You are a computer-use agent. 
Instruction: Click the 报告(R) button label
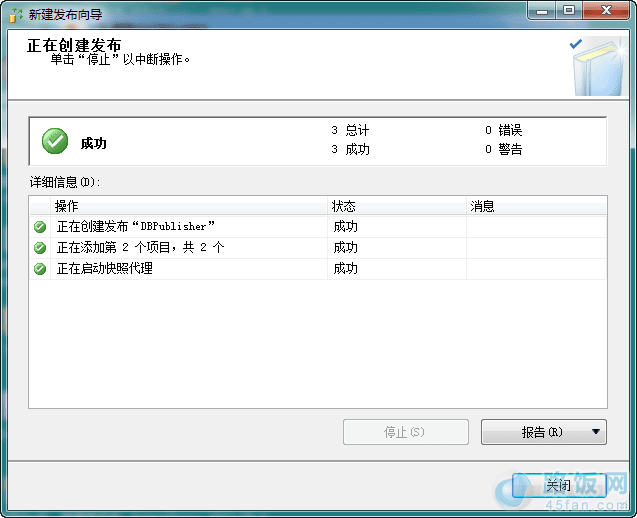(542, 432)
